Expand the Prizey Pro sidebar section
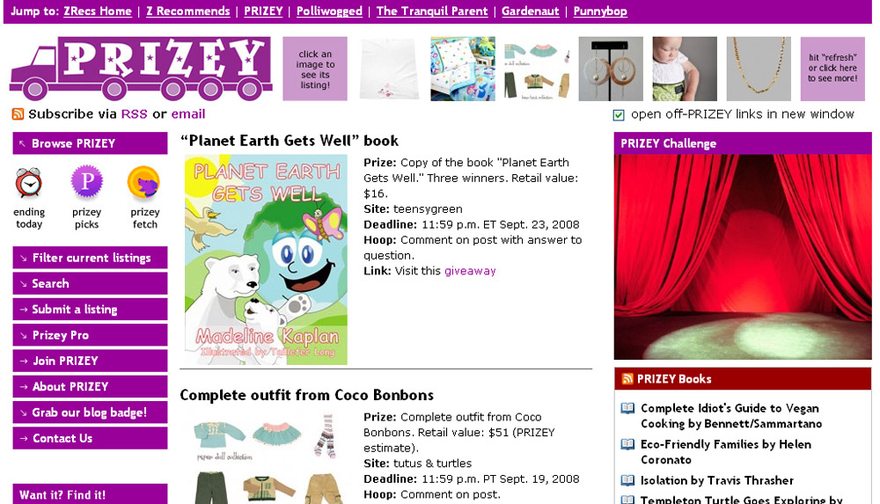880x504 pixels. click(x=90, y=335)
